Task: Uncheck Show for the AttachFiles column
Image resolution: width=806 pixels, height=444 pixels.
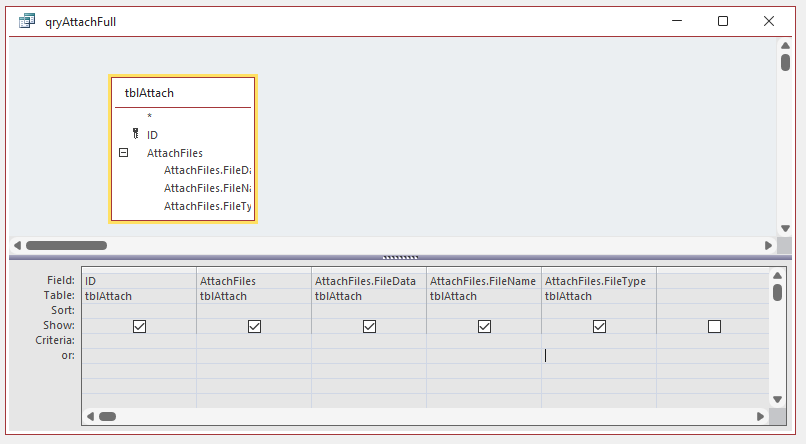Action: pos(254,326)
